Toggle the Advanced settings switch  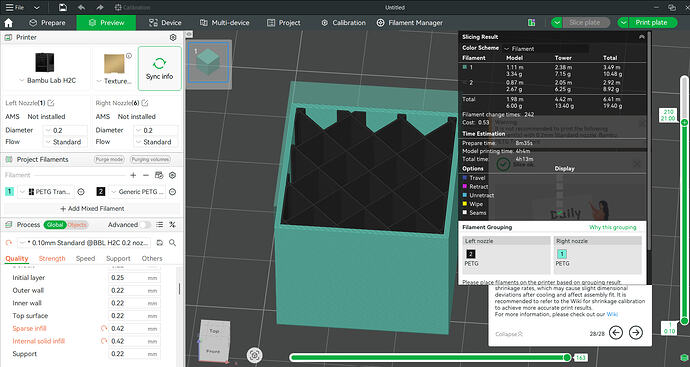point(145,225)
